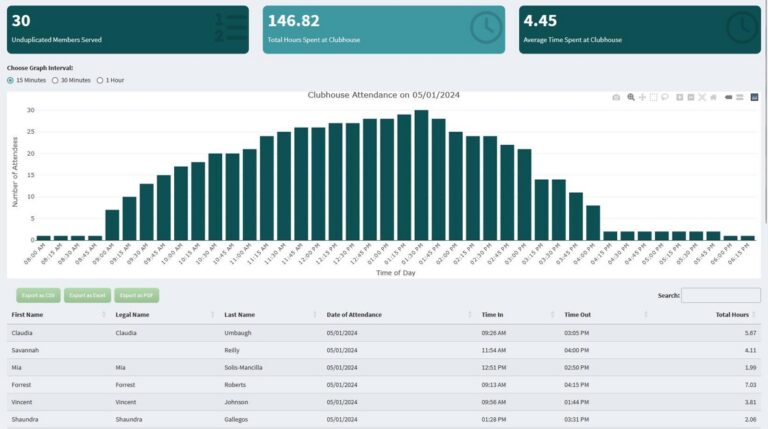The height and width of the screenshot is (429, 768).
Task: Choose the lasso select tool in the chart toolbar
Action: click(x=665, y=97)
